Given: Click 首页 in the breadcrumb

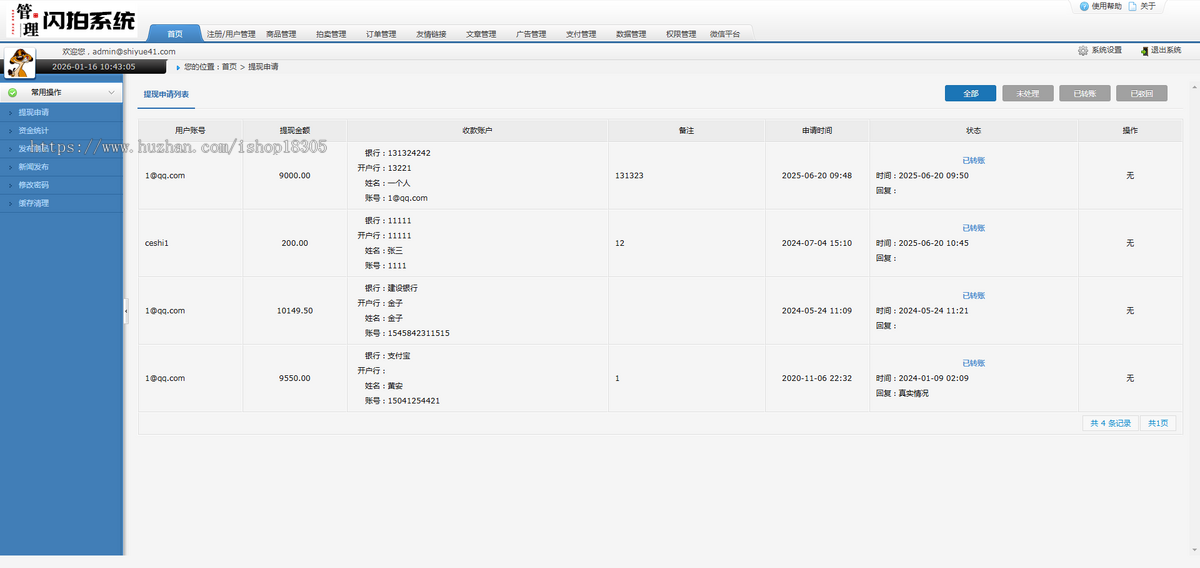Looking at the screenshot, I should pos(229,67).
